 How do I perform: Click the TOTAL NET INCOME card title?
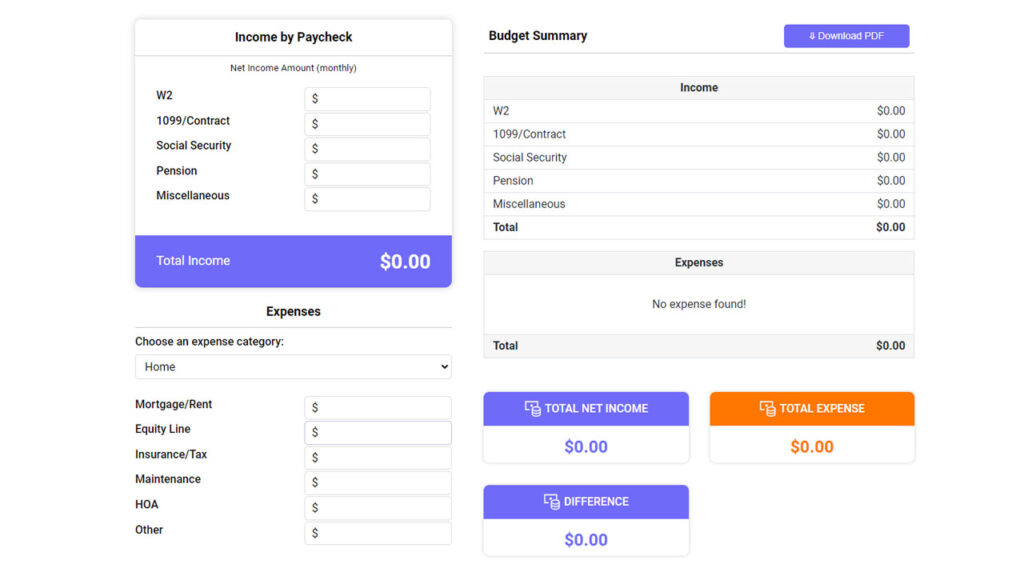point(596,409)
